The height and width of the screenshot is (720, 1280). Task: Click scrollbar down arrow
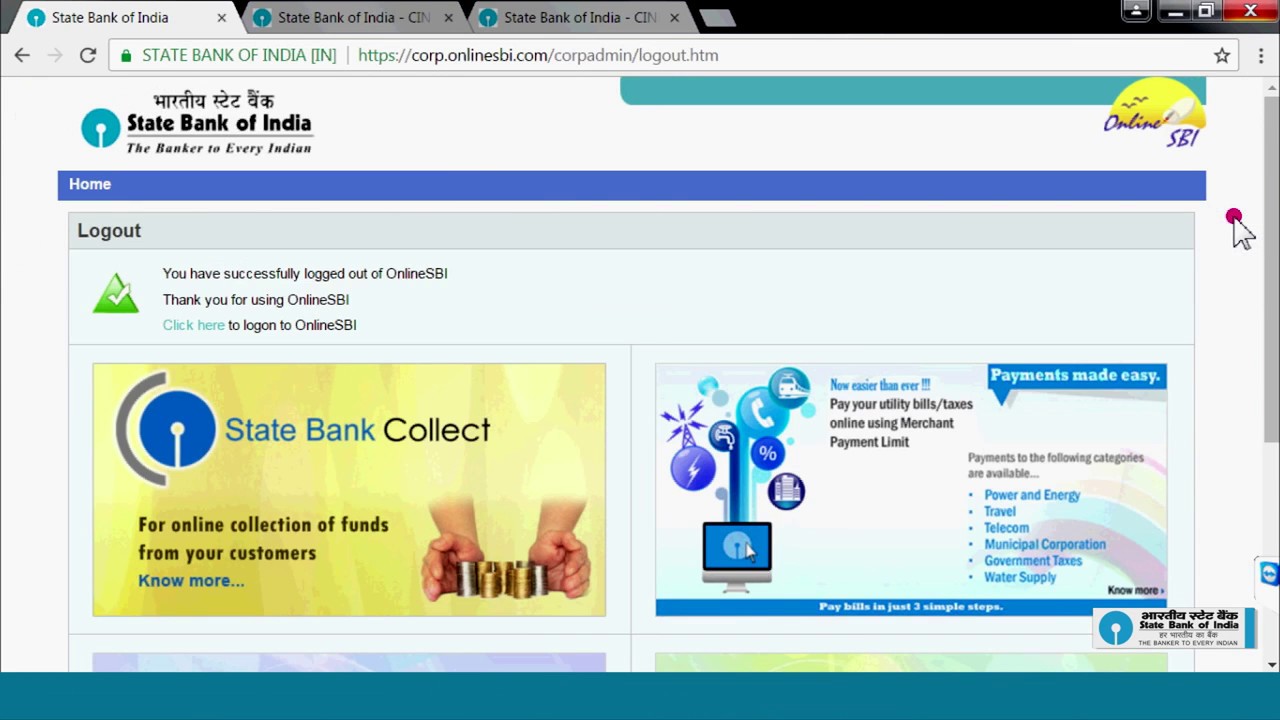[1271, 664]
